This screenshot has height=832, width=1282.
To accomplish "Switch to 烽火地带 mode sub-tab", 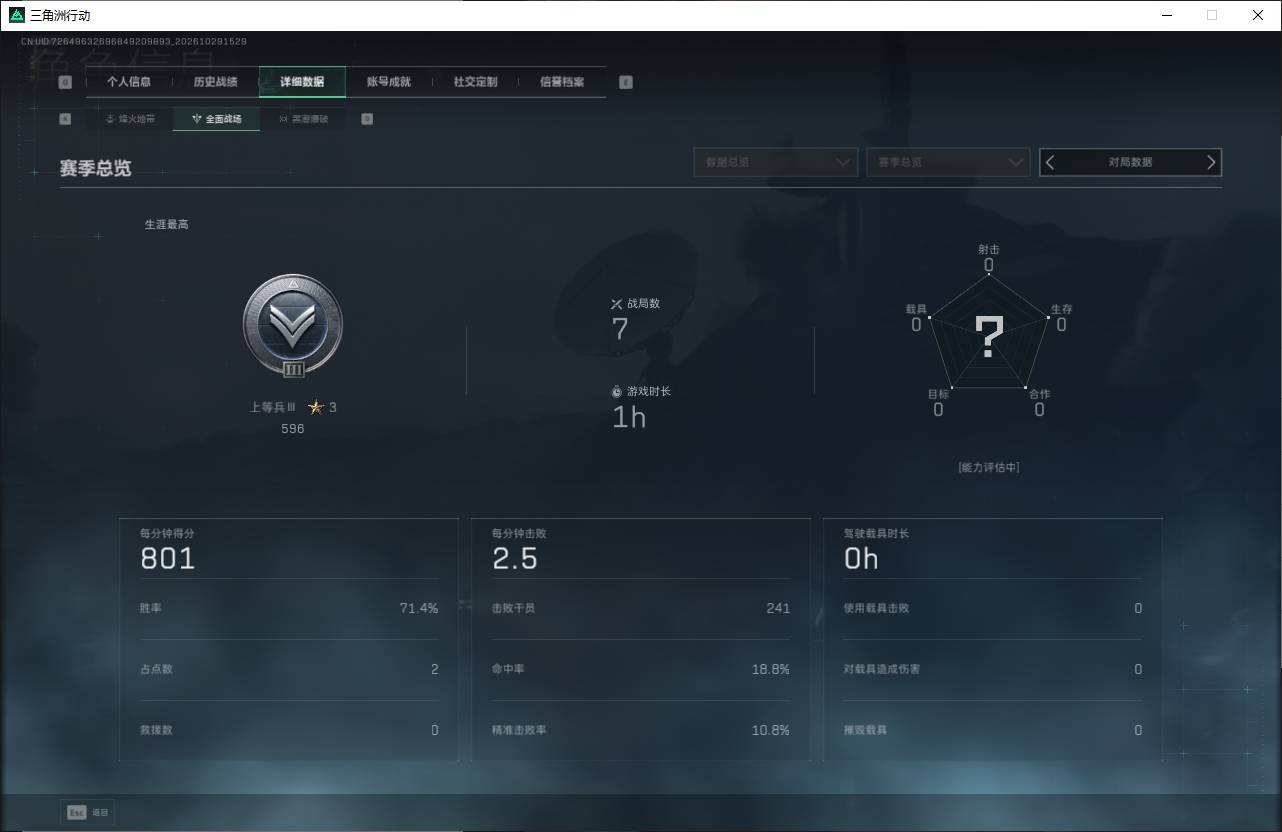I will point(130,119).
